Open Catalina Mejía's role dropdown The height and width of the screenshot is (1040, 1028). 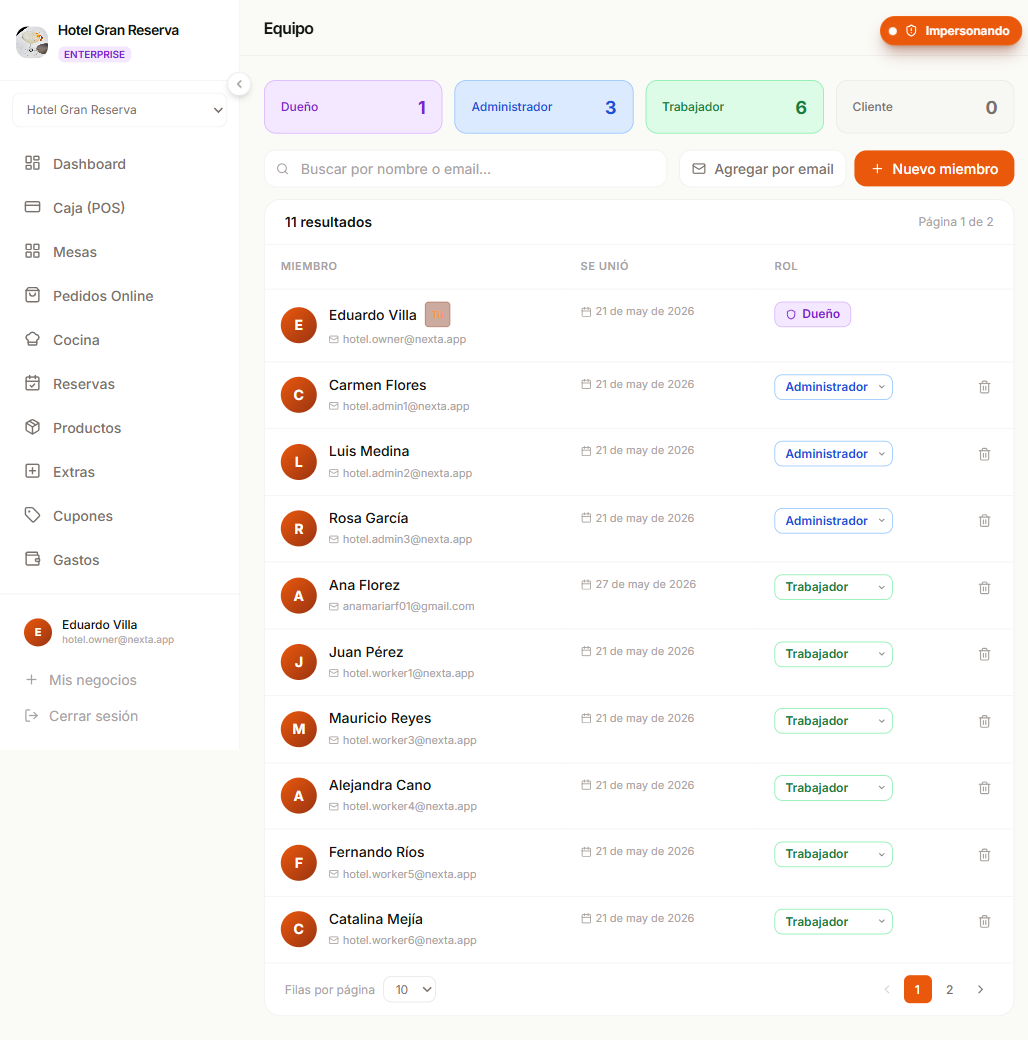[833, 921]
